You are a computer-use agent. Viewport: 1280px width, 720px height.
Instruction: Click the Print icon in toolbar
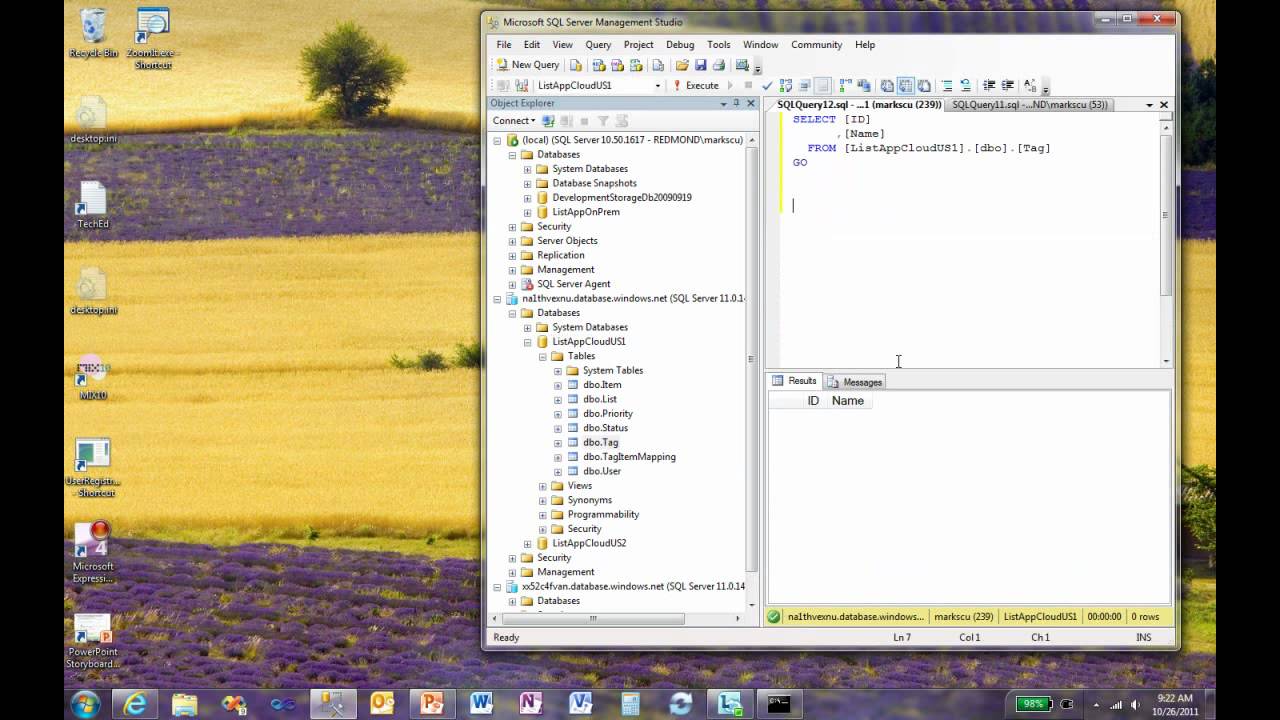[718, 65]
